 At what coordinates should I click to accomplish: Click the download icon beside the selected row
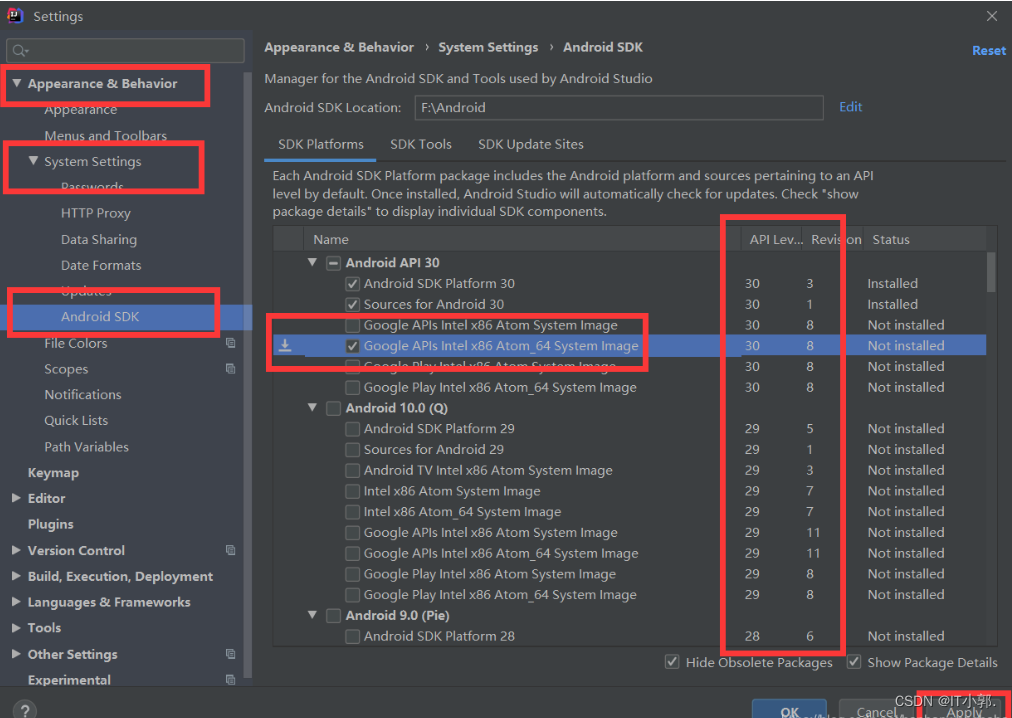[x=285, y=346]
